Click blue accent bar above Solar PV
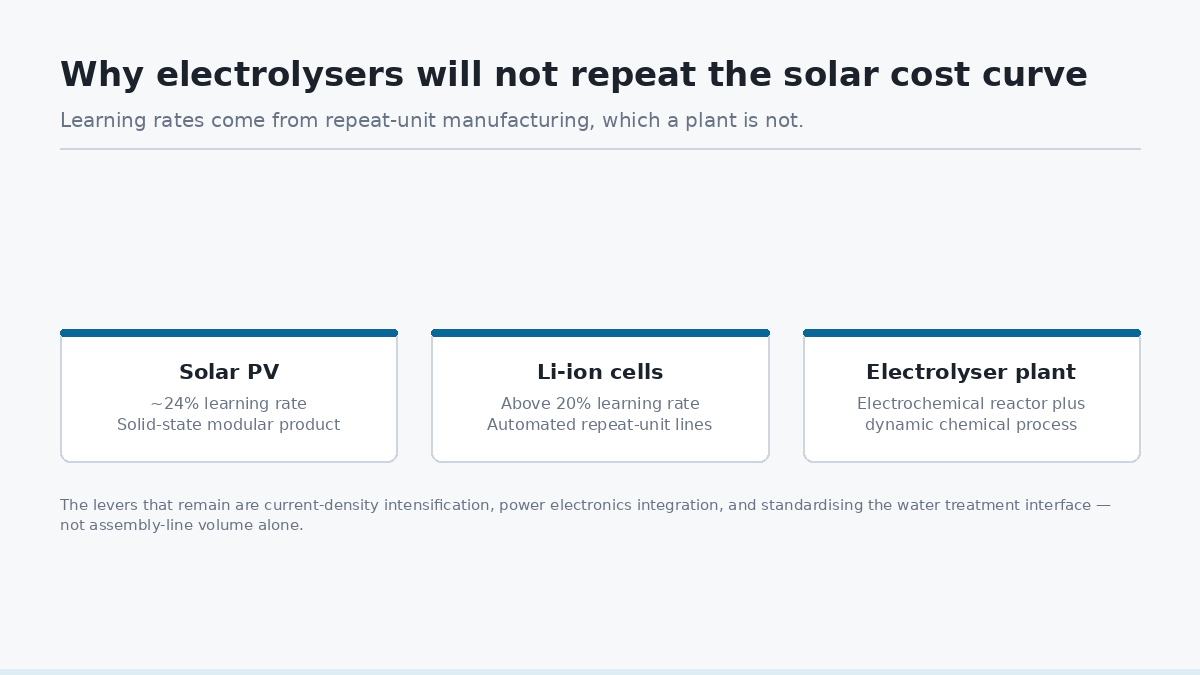 229,333
